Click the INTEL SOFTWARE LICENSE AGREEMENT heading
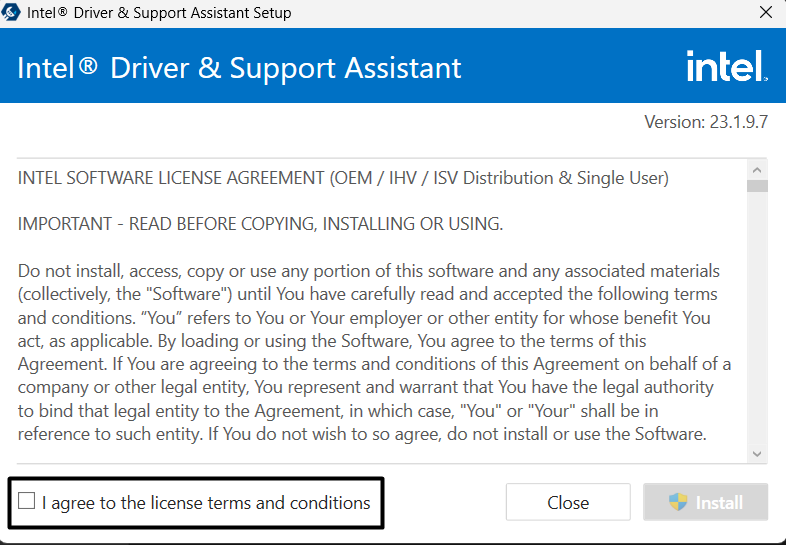Screen dimensions: 786x545 click(343, 178)
